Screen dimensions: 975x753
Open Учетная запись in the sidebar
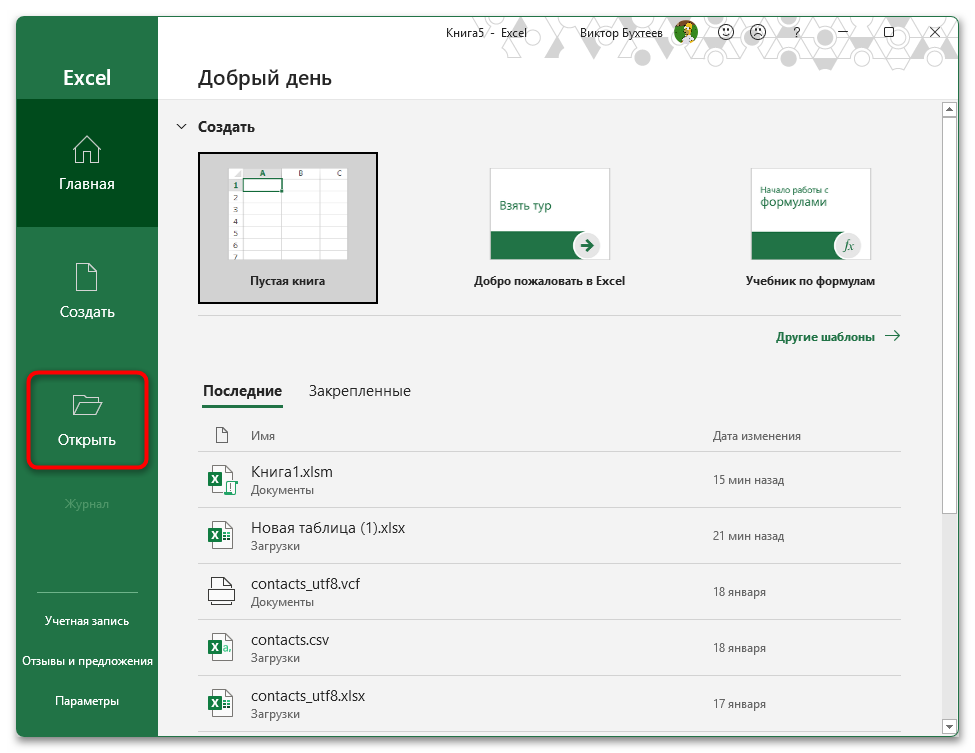(x=87, y=621)
